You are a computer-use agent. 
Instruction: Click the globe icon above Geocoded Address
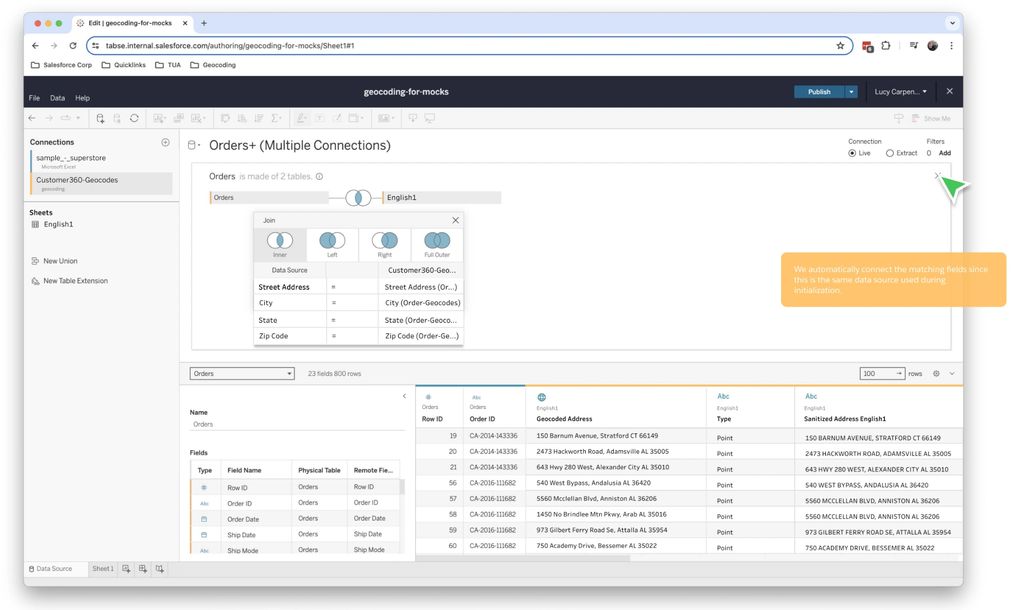(542, 397)
